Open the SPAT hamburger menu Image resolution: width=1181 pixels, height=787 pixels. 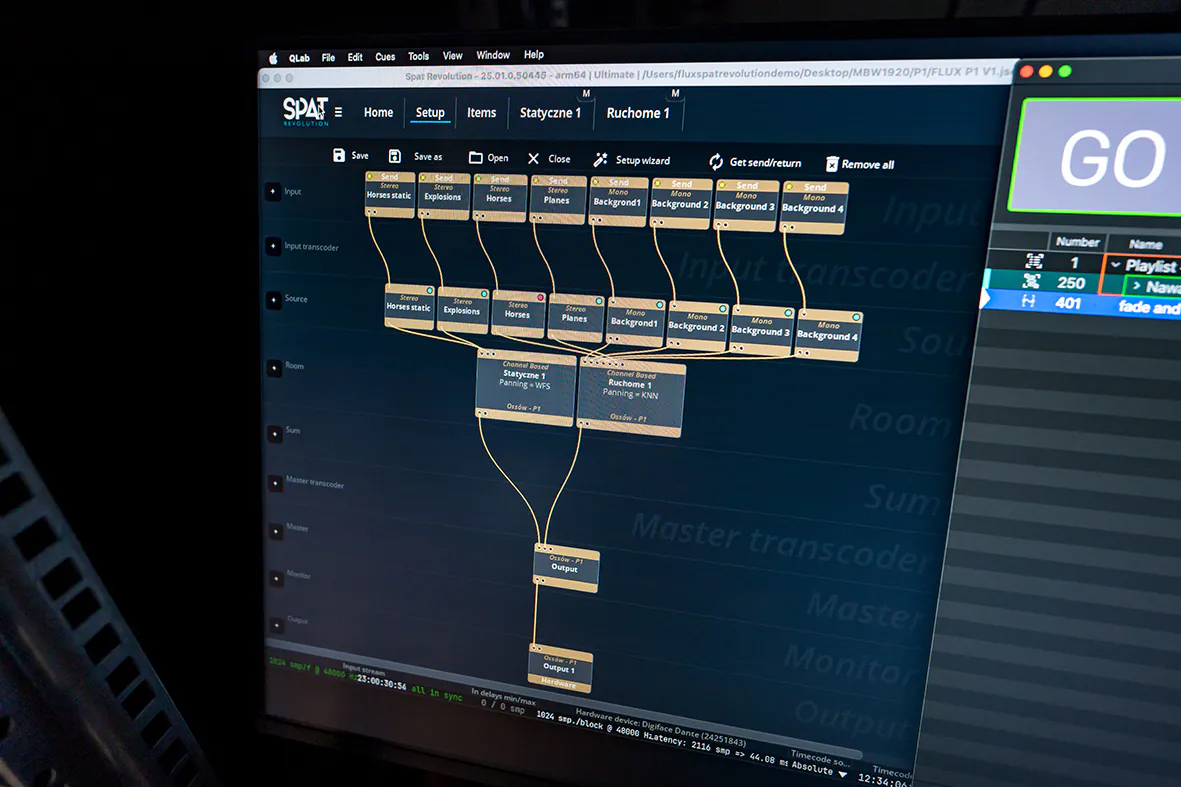(338, 112)
